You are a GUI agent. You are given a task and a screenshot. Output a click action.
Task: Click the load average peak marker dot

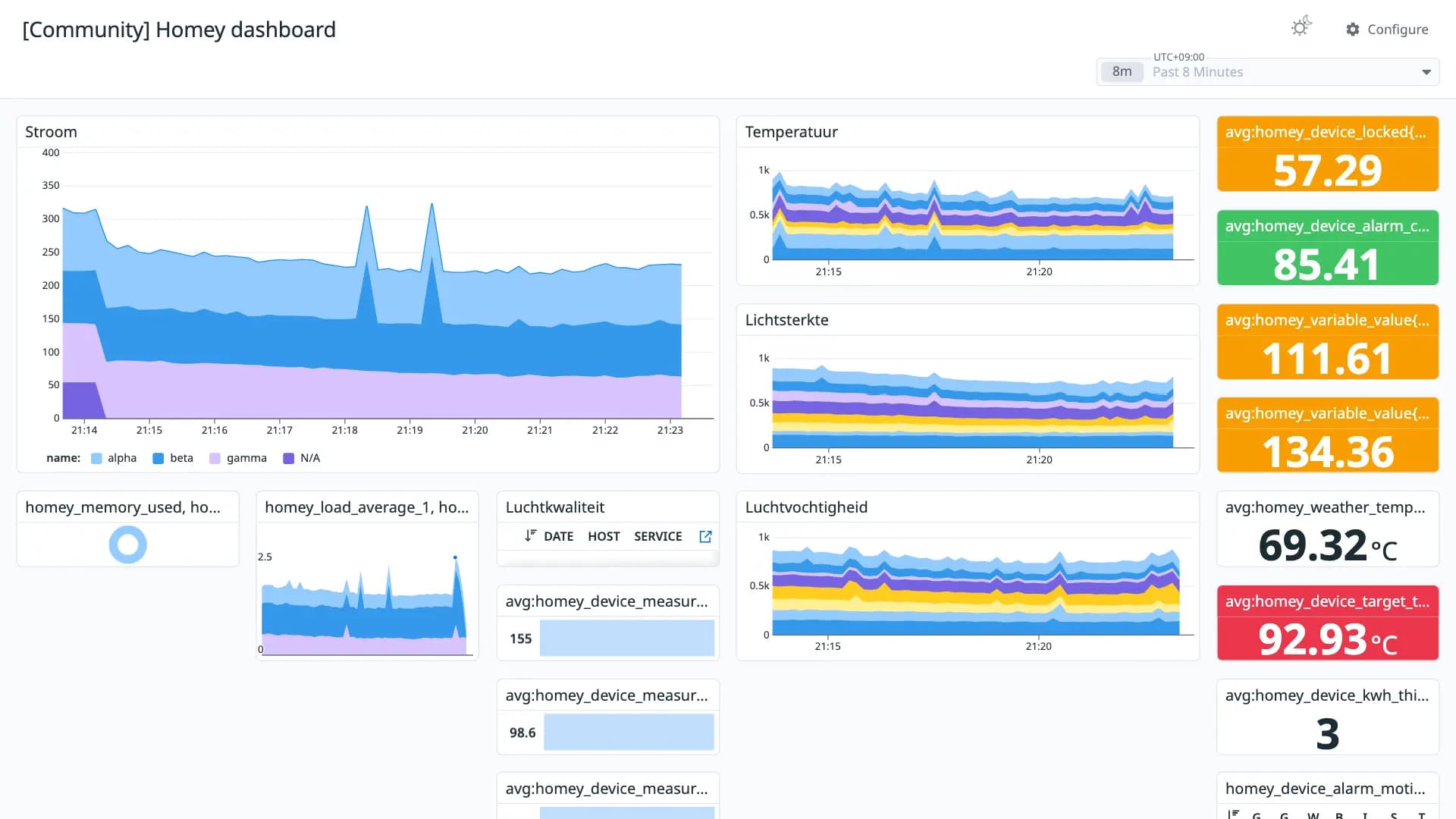click(x=455, y=557)
